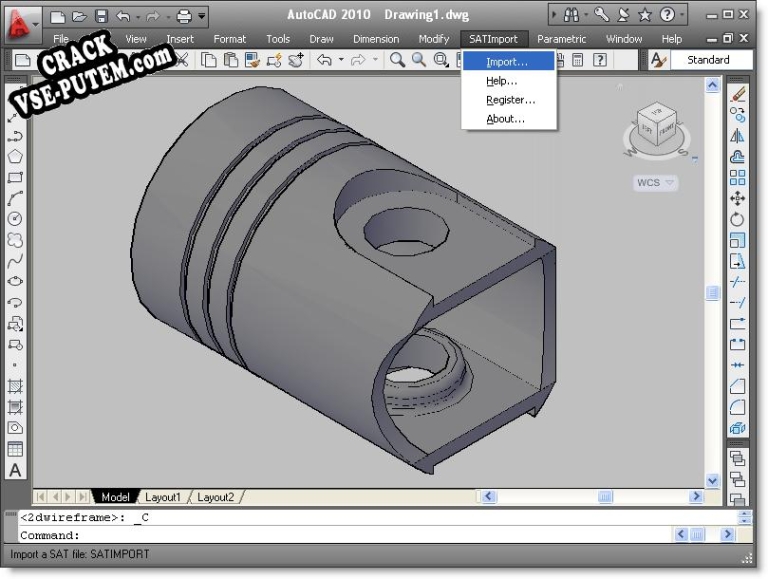The image size is (768, 579).
Task: Select the Polygon draw tool
Action: click(15, 155)
